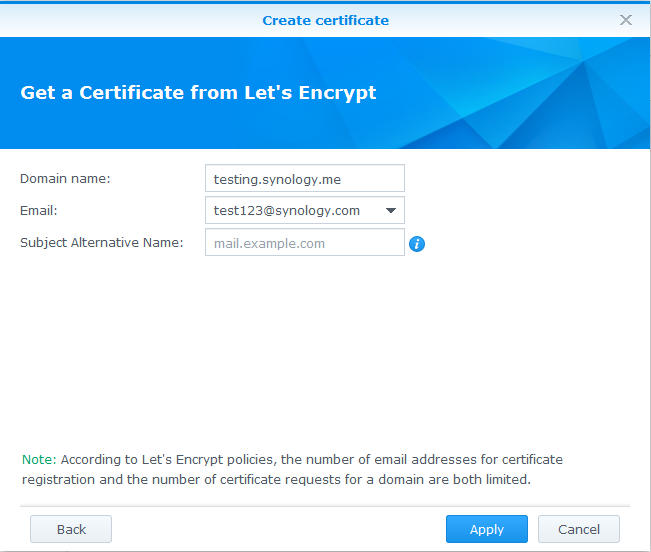Click the blank white area below the form fields
Image resolution: width=651 pixels, height=552 pixels.
325,350
